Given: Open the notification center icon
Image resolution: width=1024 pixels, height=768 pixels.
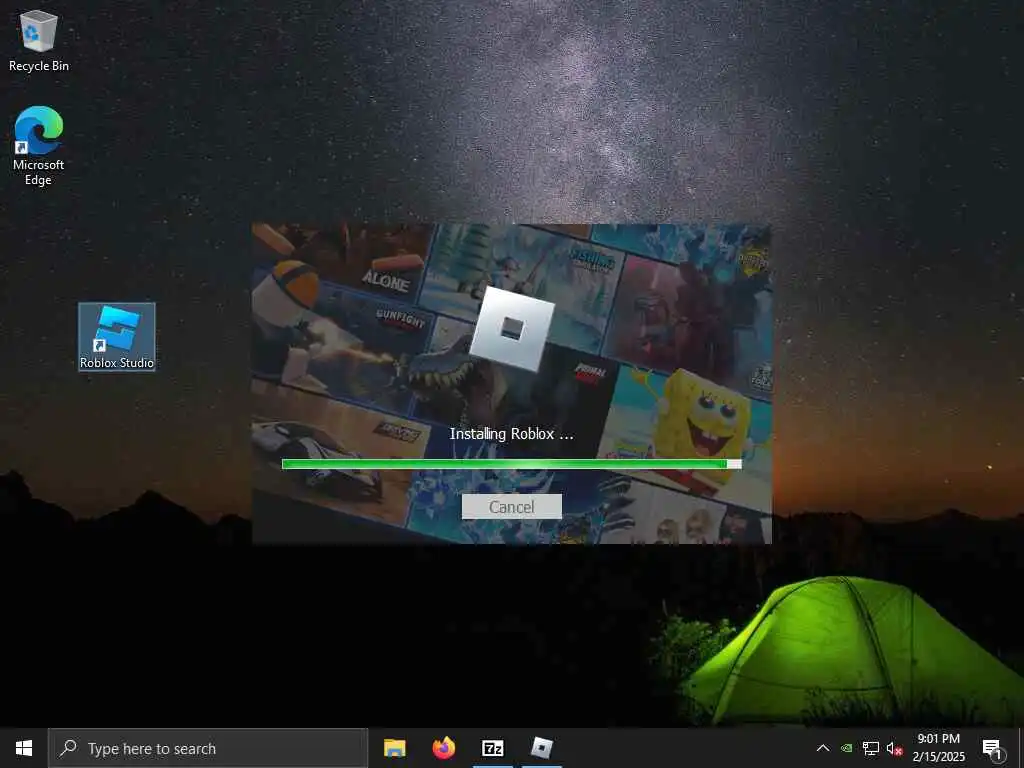Looking at the screenshot, I should (992, 749).
